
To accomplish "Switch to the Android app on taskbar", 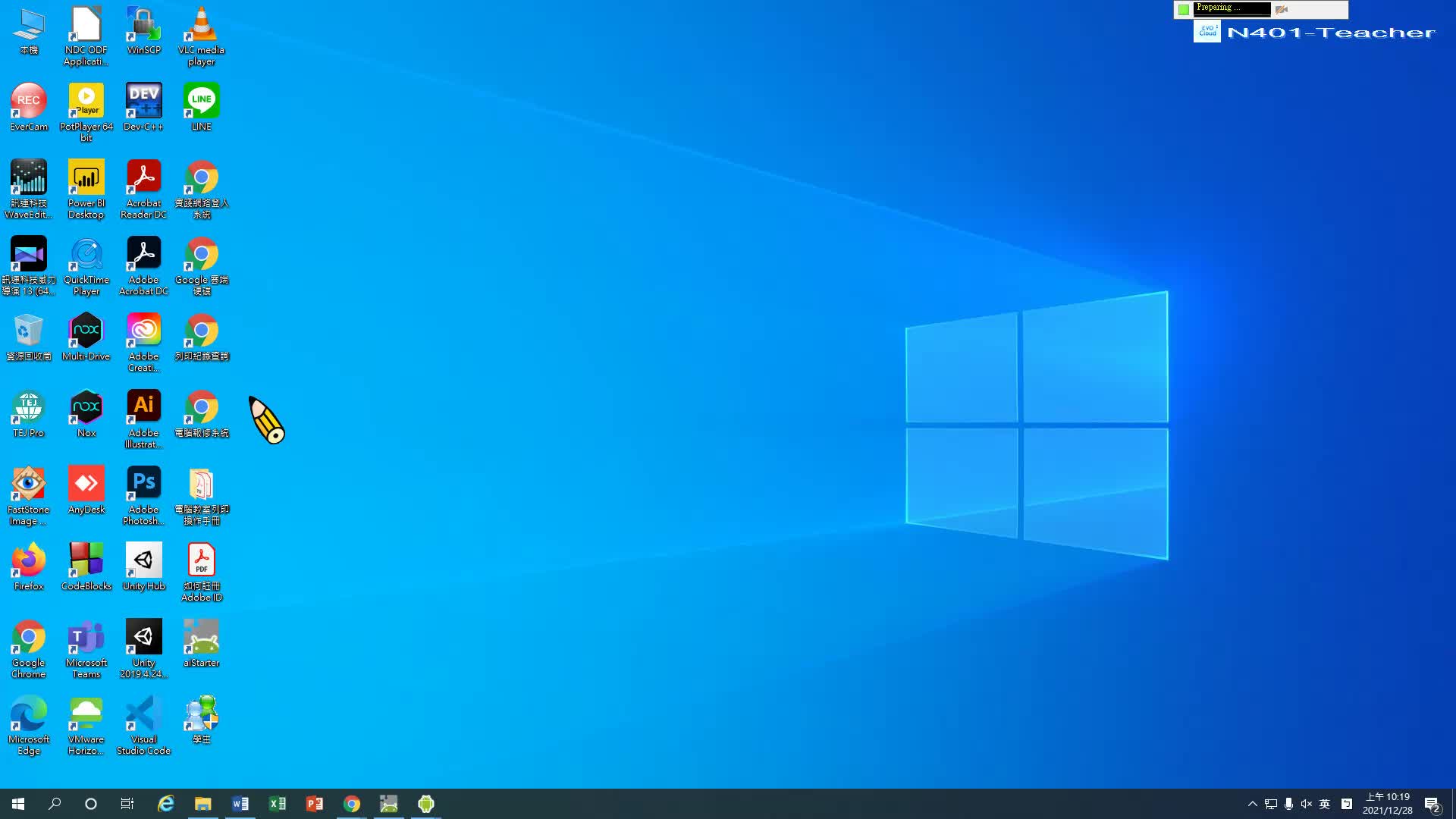I will point(425,804).
